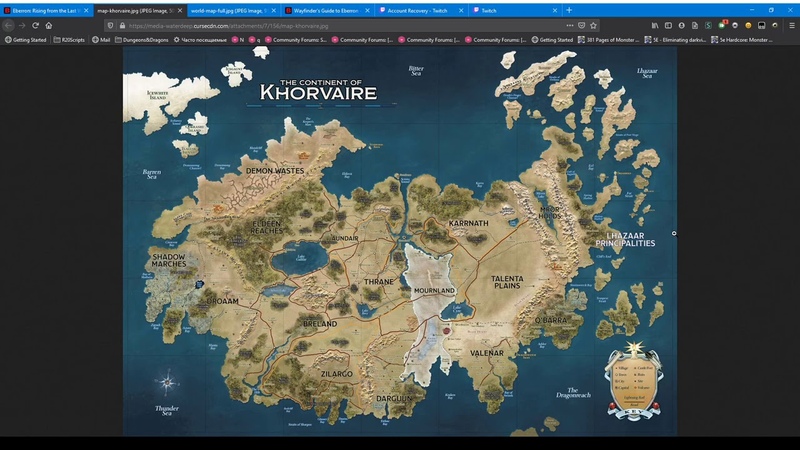The image size is (800, 450).
Task: Close the world-map-full.jpg tab
Action: [x=273, y=10]
